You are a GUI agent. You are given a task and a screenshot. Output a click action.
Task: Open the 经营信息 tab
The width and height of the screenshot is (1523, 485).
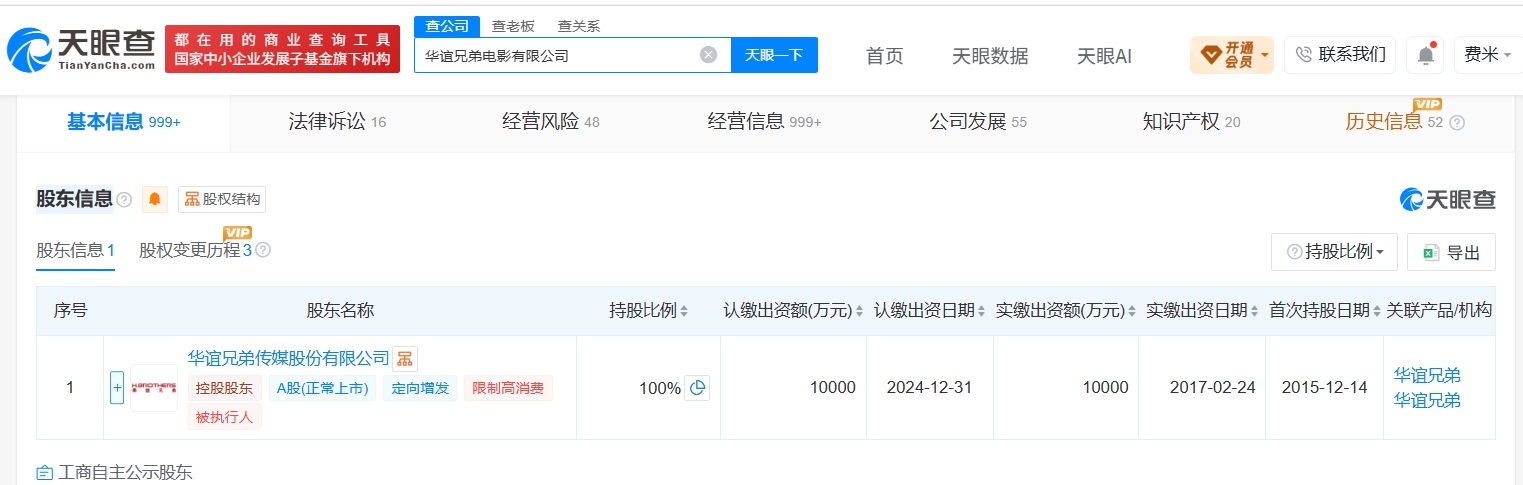764,123
